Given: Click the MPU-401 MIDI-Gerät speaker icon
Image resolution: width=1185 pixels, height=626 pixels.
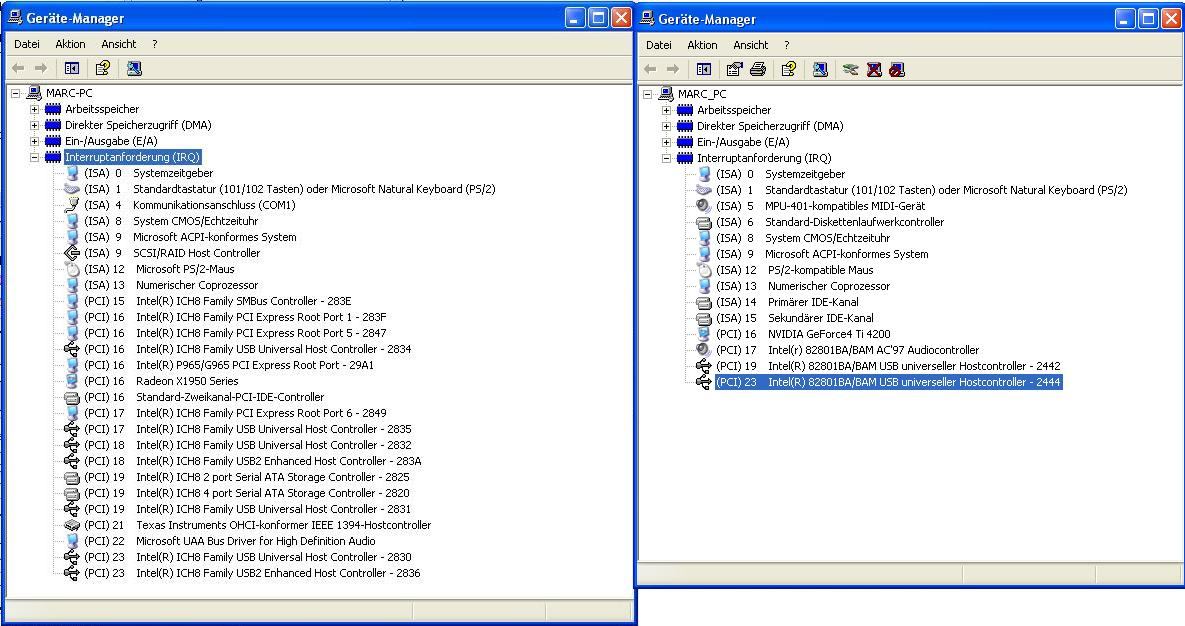Looking at the screenshot, I should pyautogui.click(x=704, y=206).
